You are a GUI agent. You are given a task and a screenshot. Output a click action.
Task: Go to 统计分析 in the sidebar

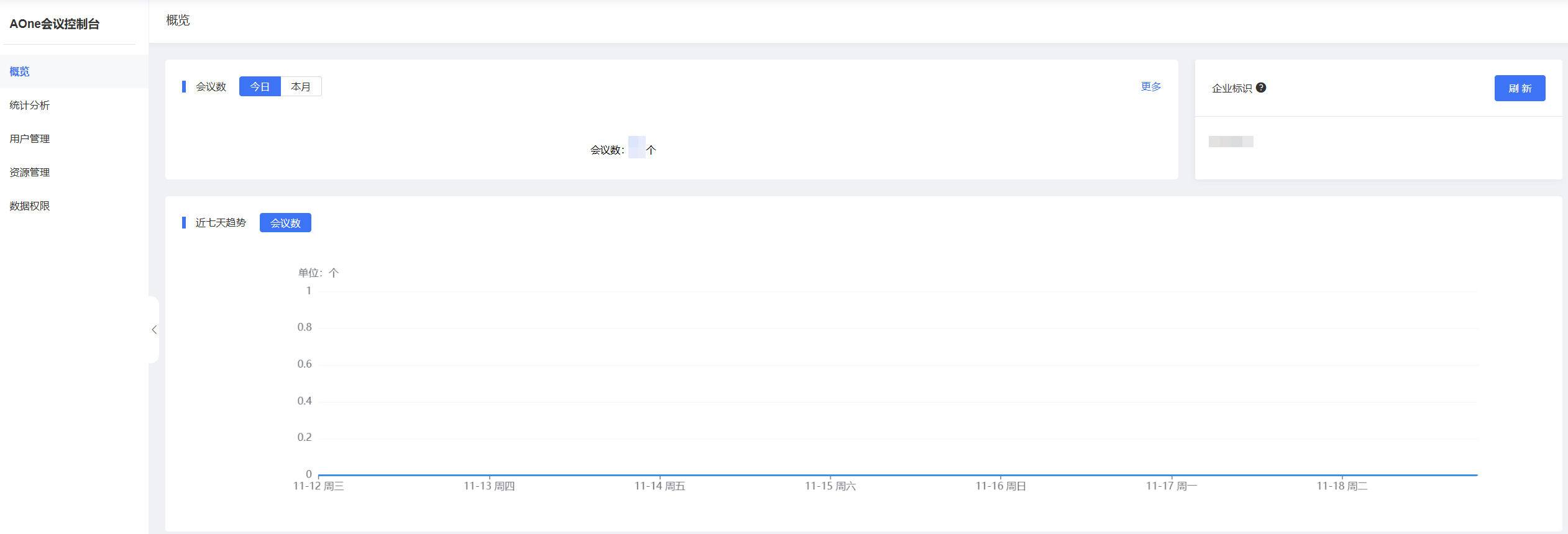[x=30, y=105]
